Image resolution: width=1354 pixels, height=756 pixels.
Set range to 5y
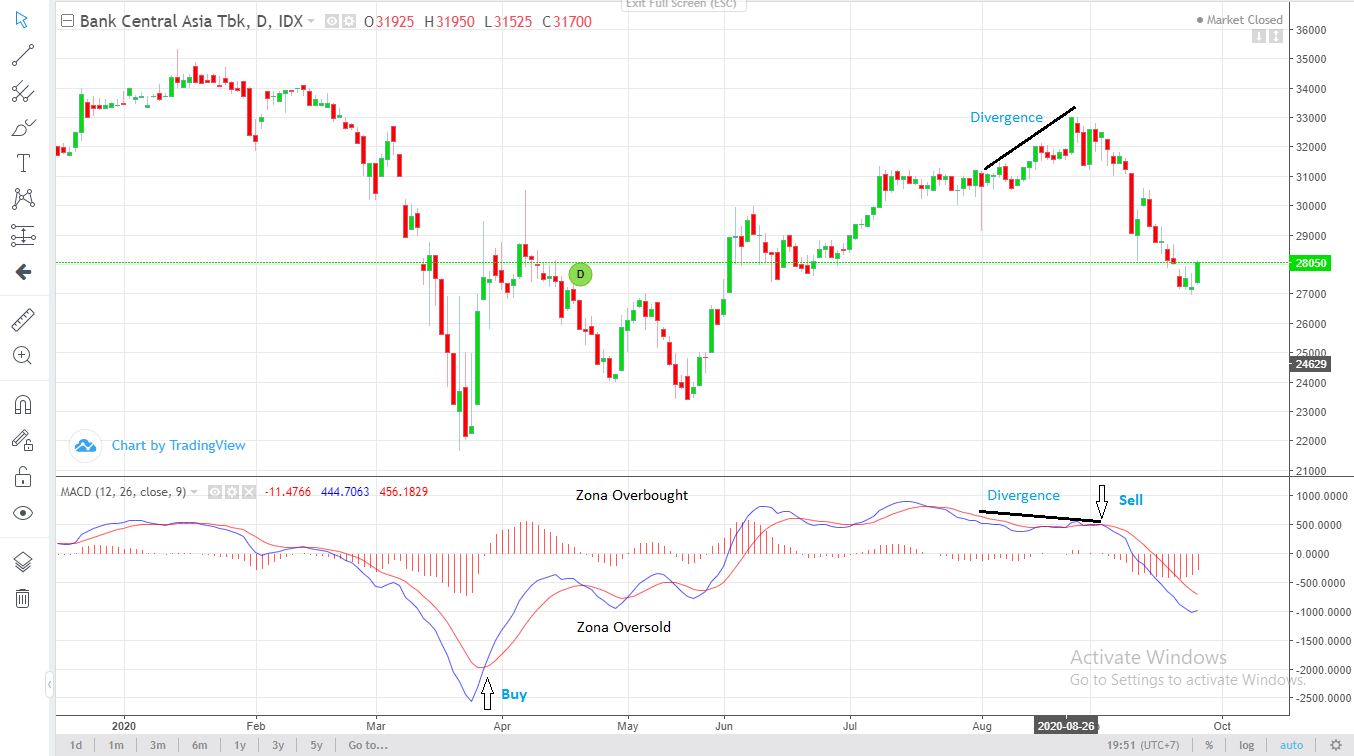point(317,745)
